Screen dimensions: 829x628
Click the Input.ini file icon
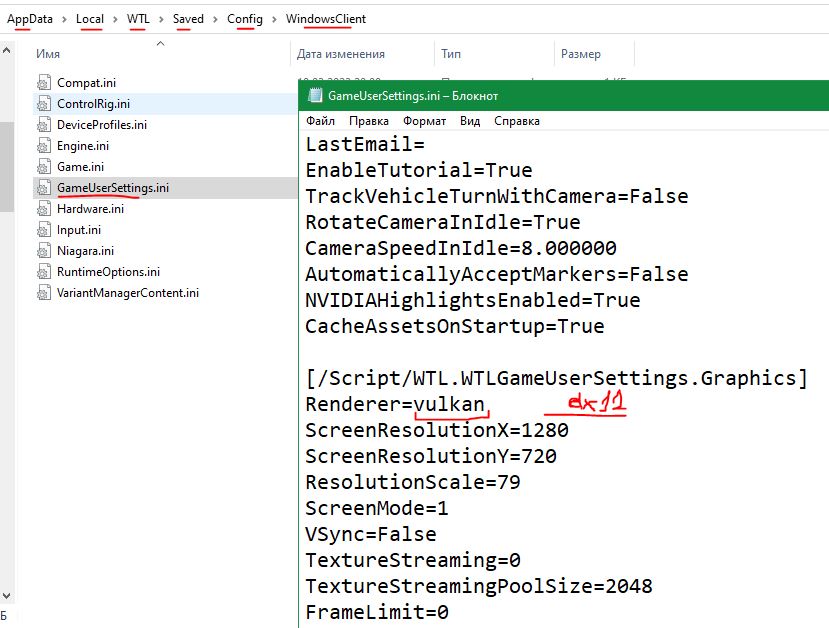click(44, 230)
